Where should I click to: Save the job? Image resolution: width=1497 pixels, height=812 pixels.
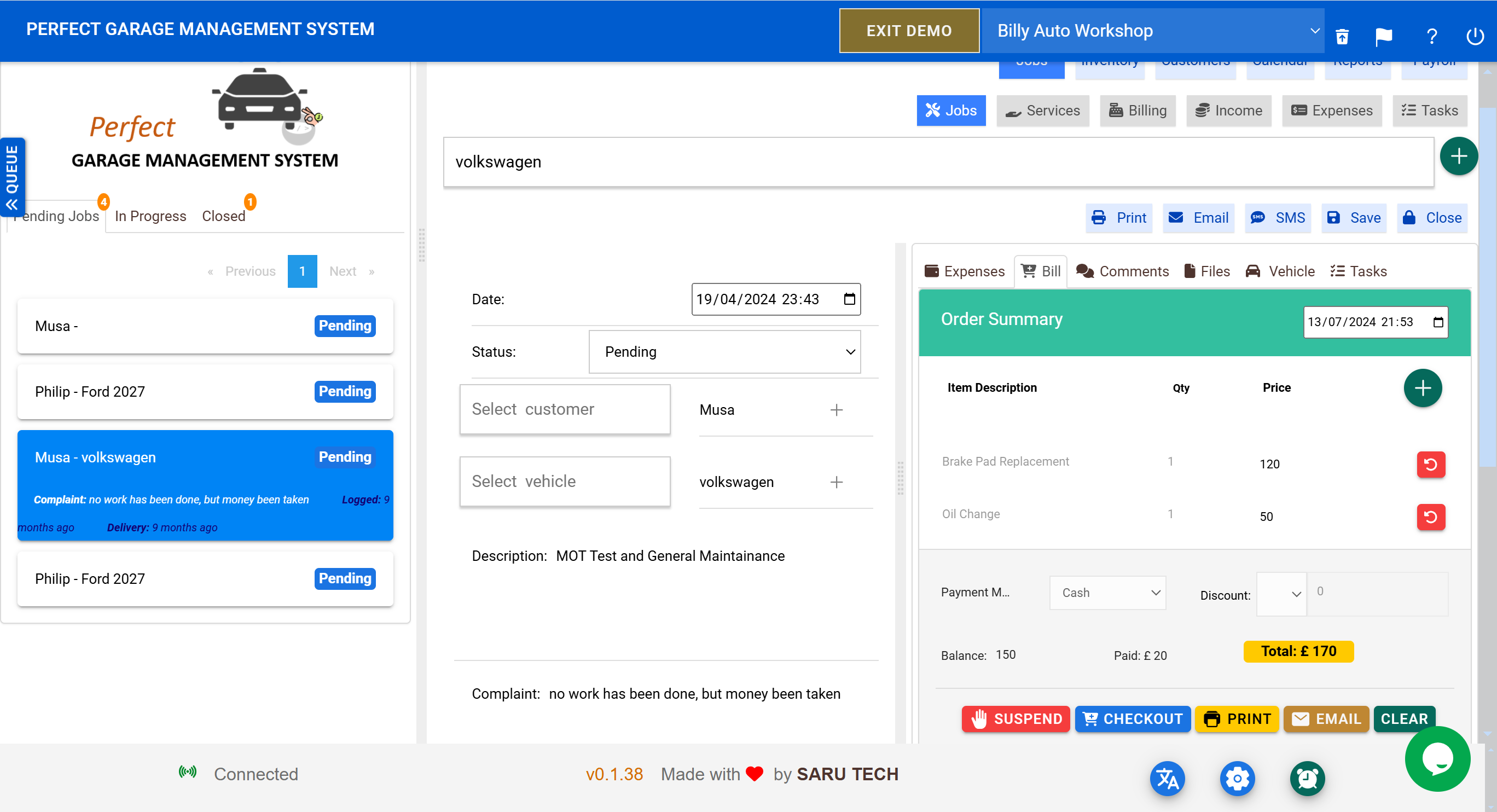1354,218
